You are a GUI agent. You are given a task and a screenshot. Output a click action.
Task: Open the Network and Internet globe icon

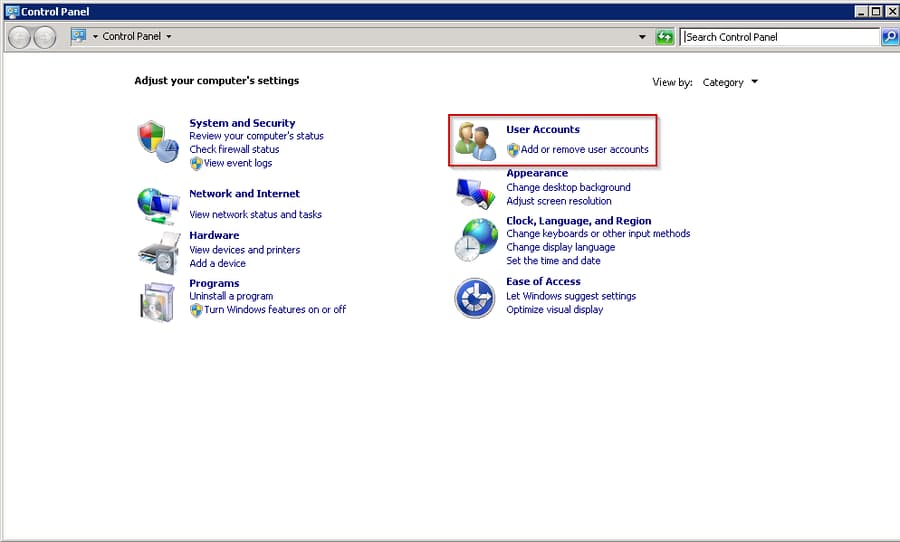point(158,206)
